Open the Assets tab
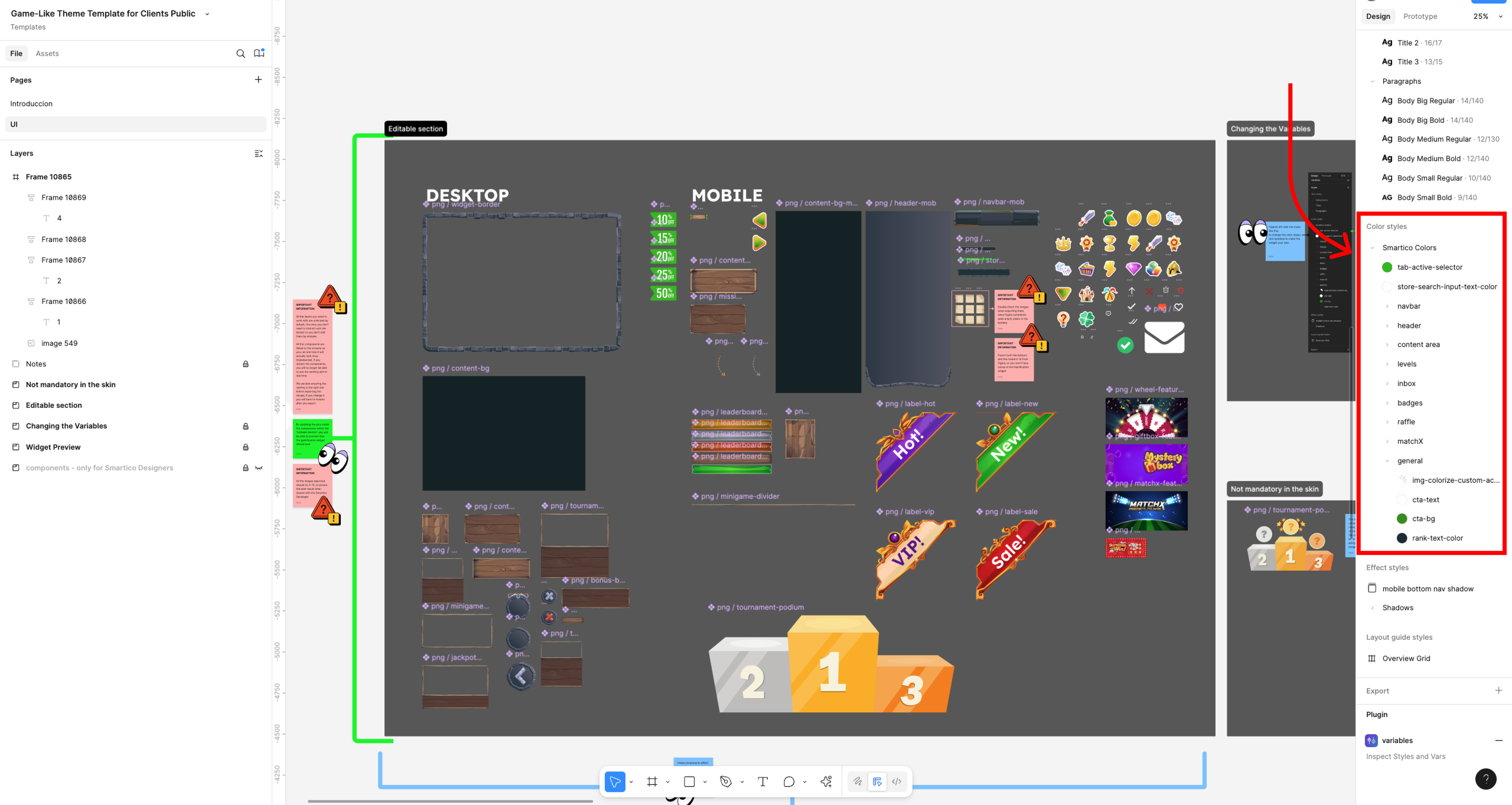This screenshot has height=805, width=1512. [47, 53]
